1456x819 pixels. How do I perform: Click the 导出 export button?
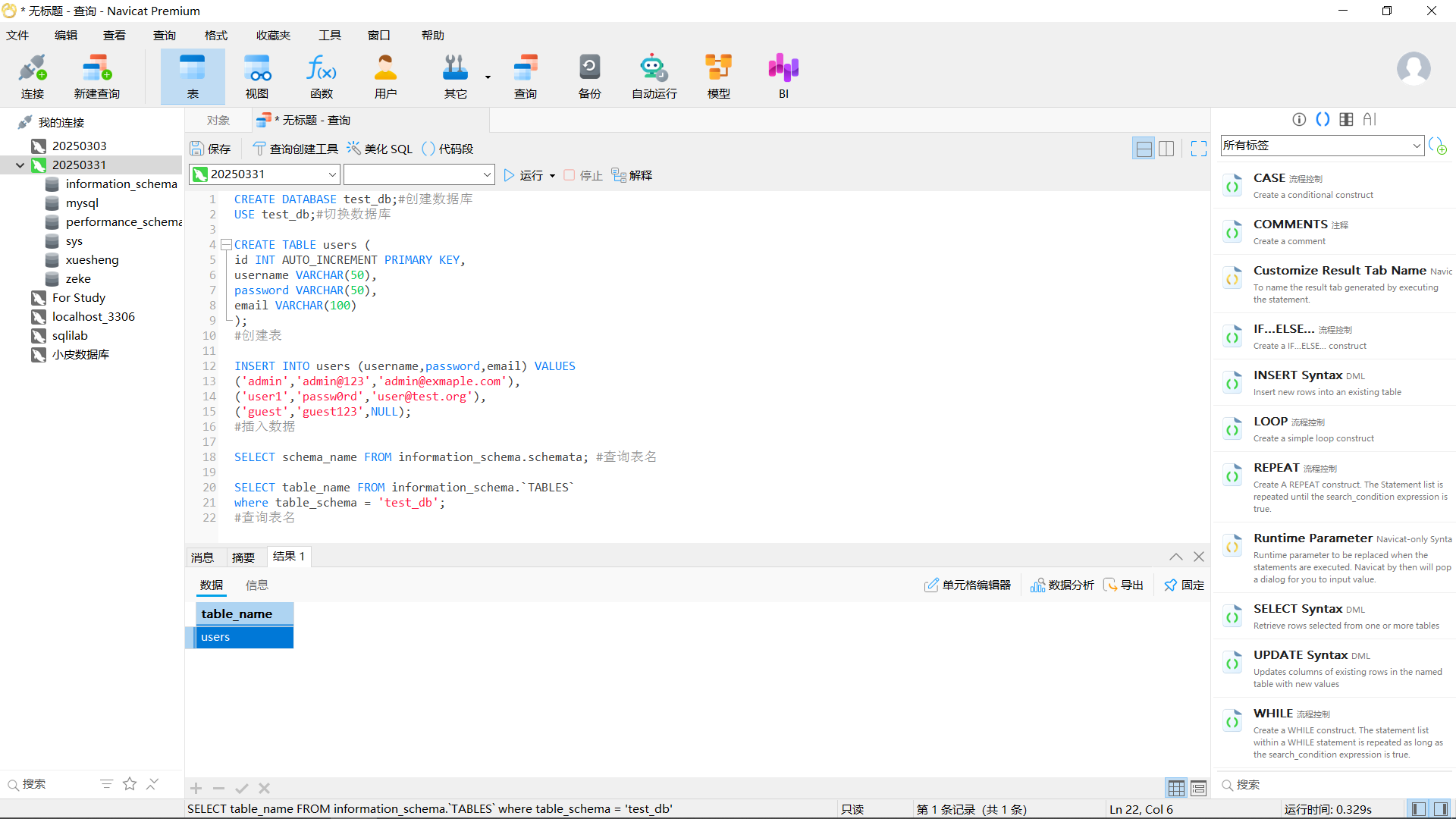click(1124, 585)
